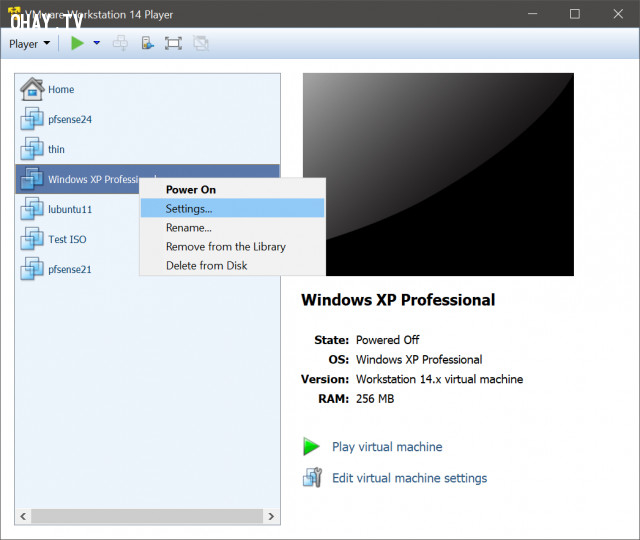The height and width of the screenshot is (540, 640).
Task: Click the green Play toolbar button
Action: pos(77,43)
